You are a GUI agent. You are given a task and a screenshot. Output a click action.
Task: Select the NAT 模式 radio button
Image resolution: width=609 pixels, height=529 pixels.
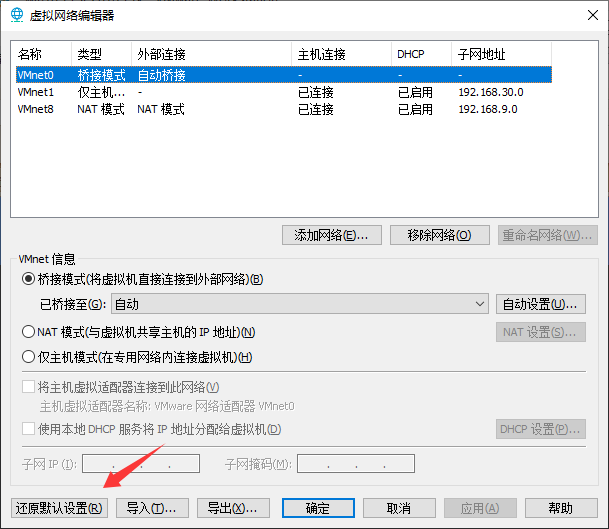tap(28, 332)
